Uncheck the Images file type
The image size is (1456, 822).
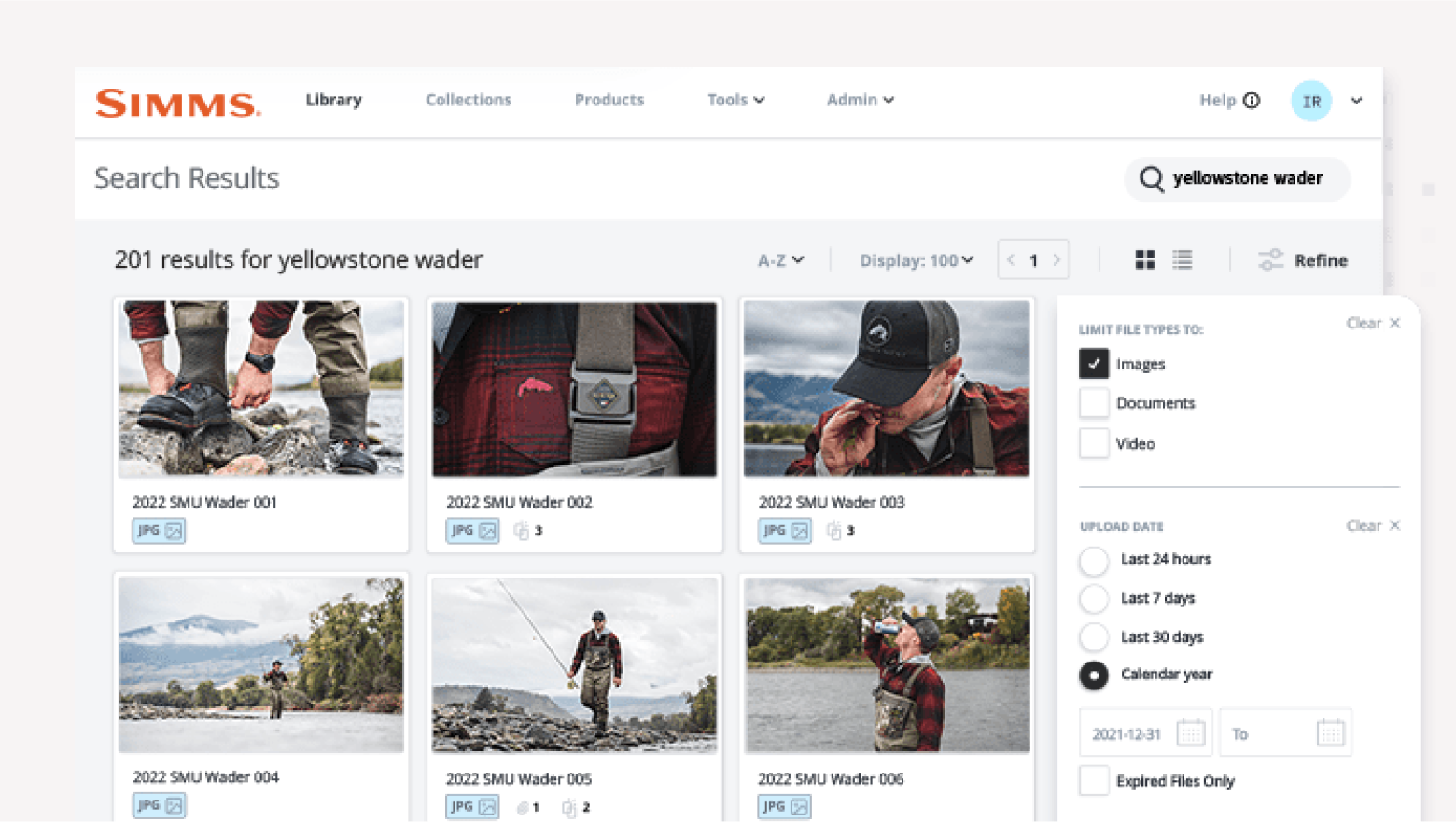click(x=1094, y=364)
